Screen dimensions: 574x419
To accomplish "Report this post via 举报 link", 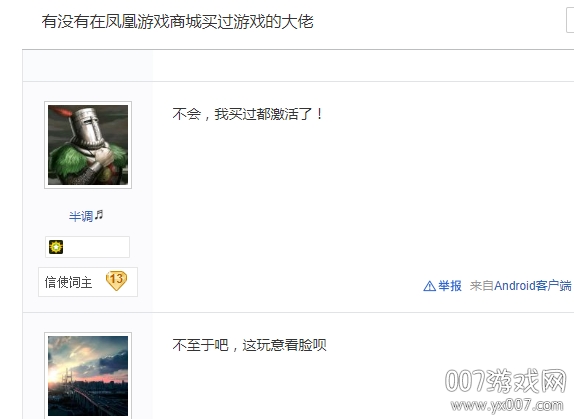I will click(x=450, y=286).
